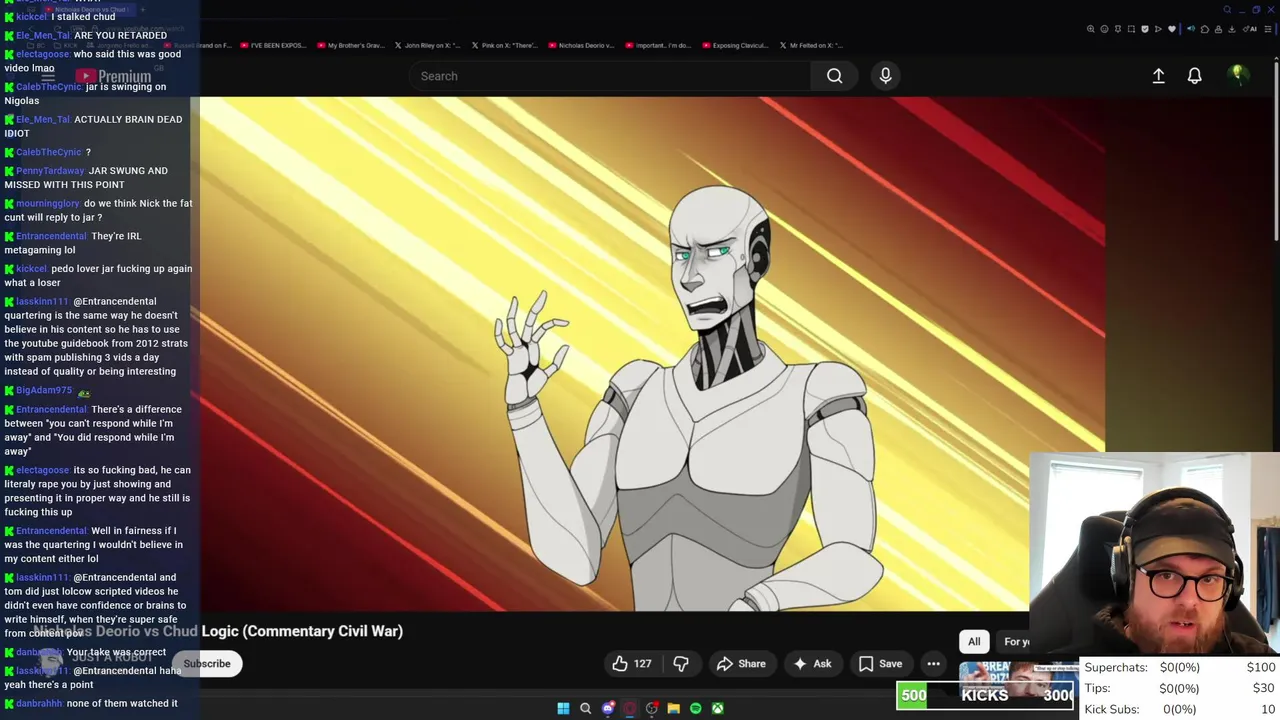Select the All filter chip
Viewport: 1280px width, 720px height.
coord(974,642)
